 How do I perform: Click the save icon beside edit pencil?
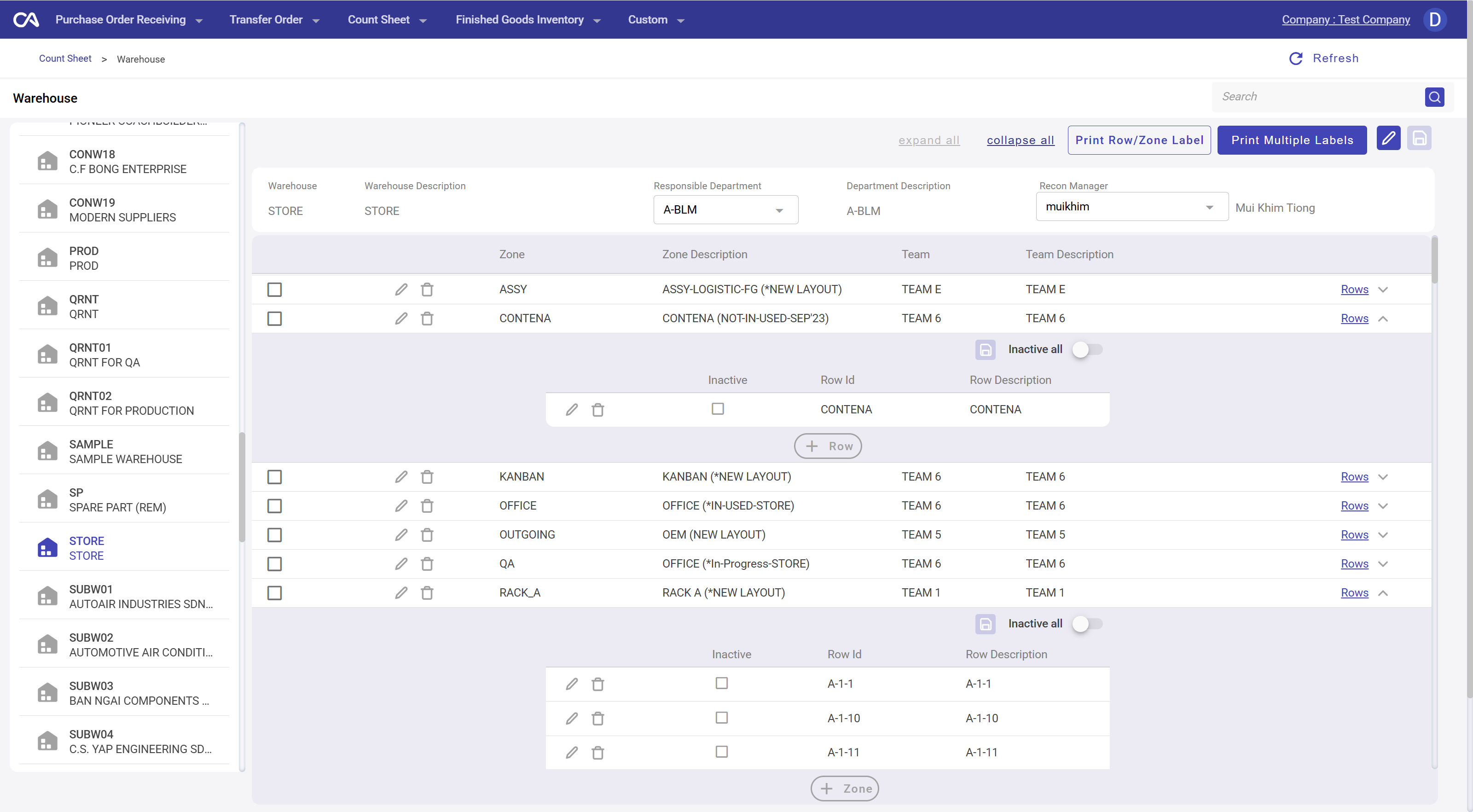(x=1419, y=139)
